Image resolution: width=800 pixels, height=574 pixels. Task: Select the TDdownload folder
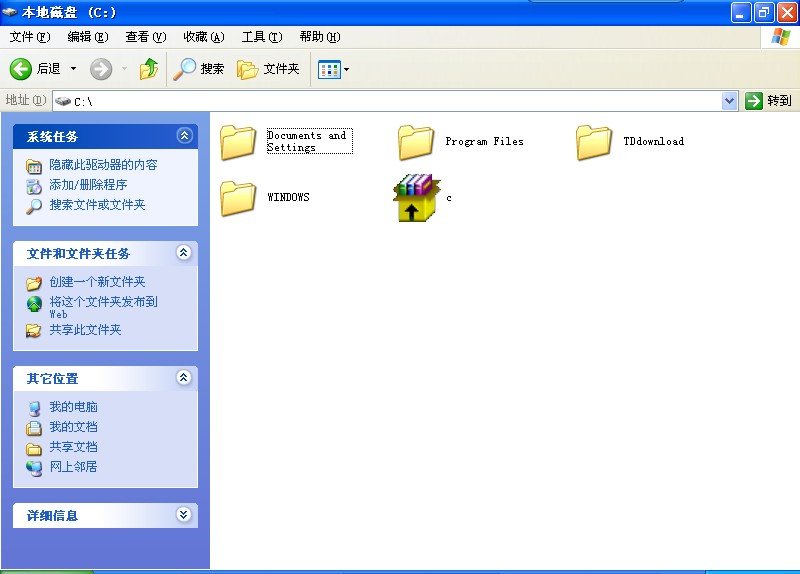coord(594,142)
